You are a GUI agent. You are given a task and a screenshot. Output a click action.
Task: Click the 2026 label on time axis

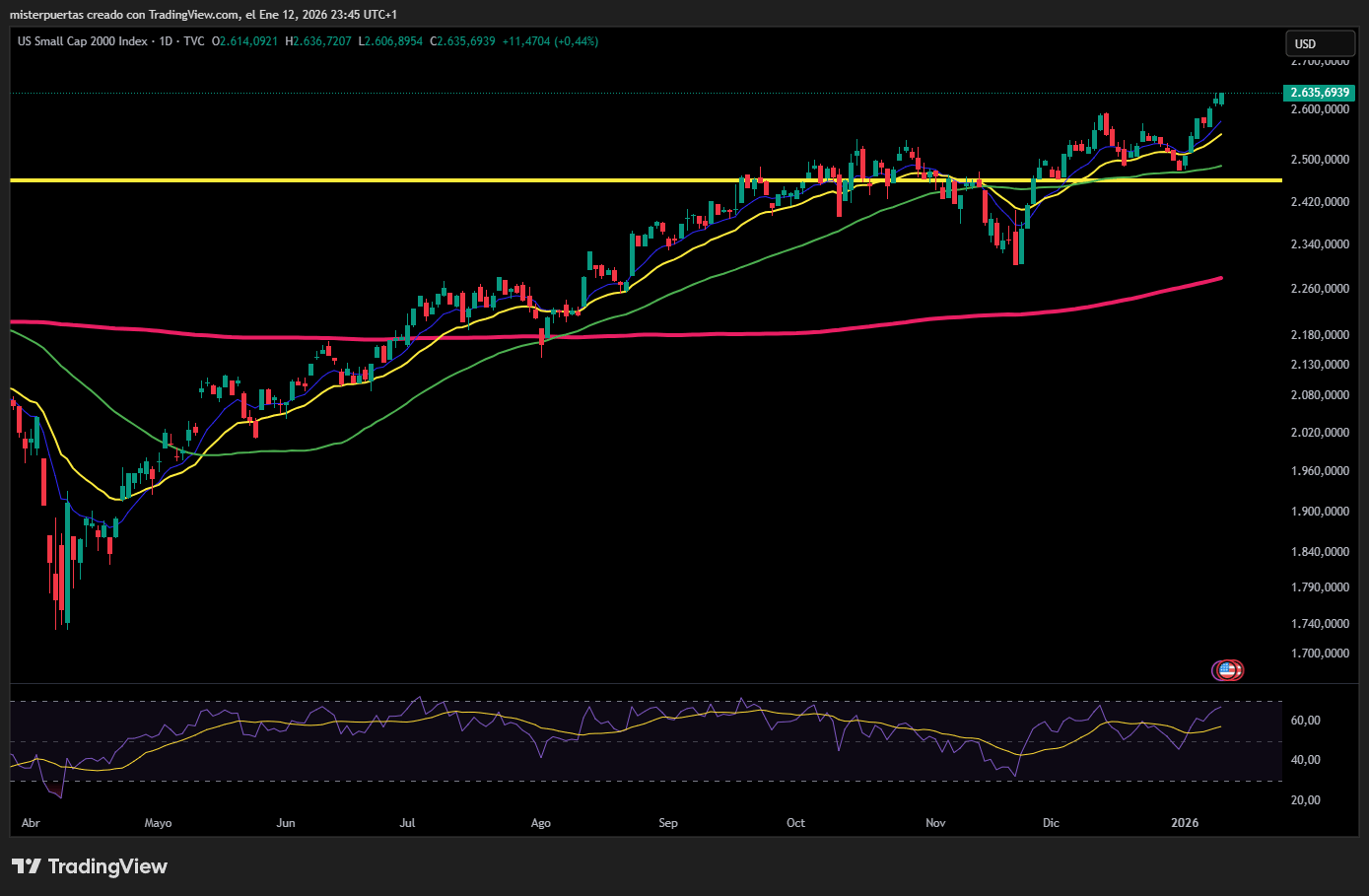[x=1185, y=823]
